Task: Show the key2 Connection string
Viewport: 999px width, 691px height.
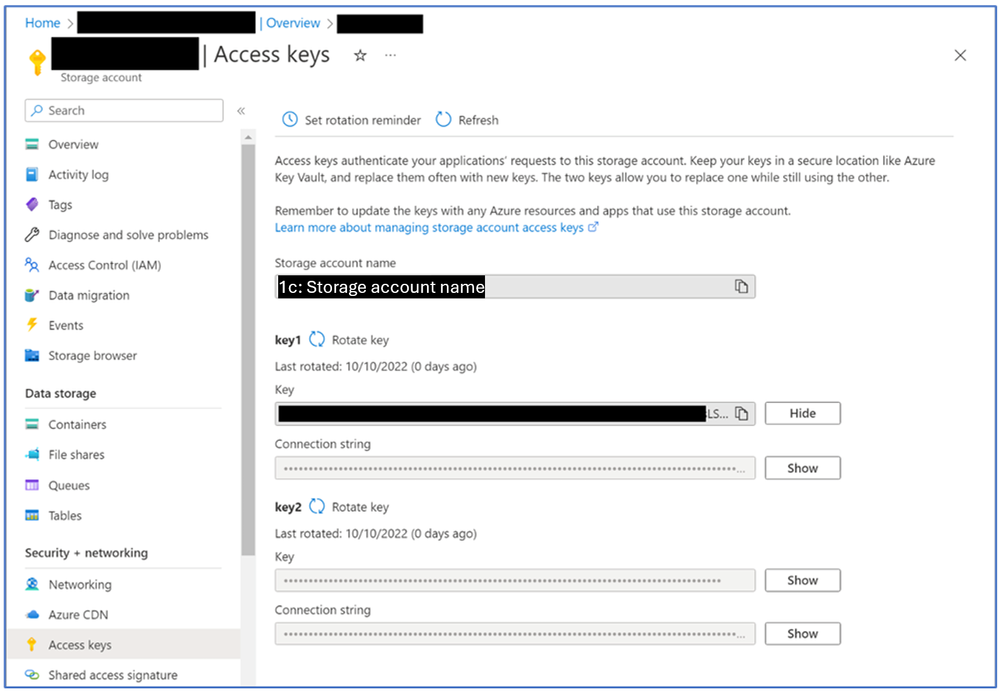Action: (802, 634)
